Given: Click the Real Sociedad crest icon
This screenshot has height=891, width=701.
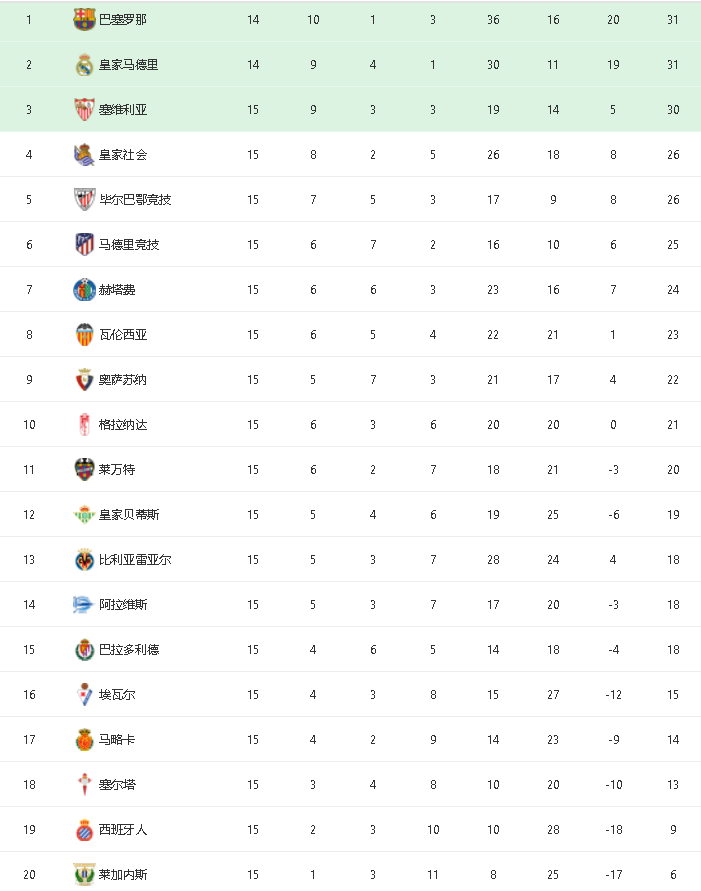Looking at the screenshot, I should (x=84, y=155).
